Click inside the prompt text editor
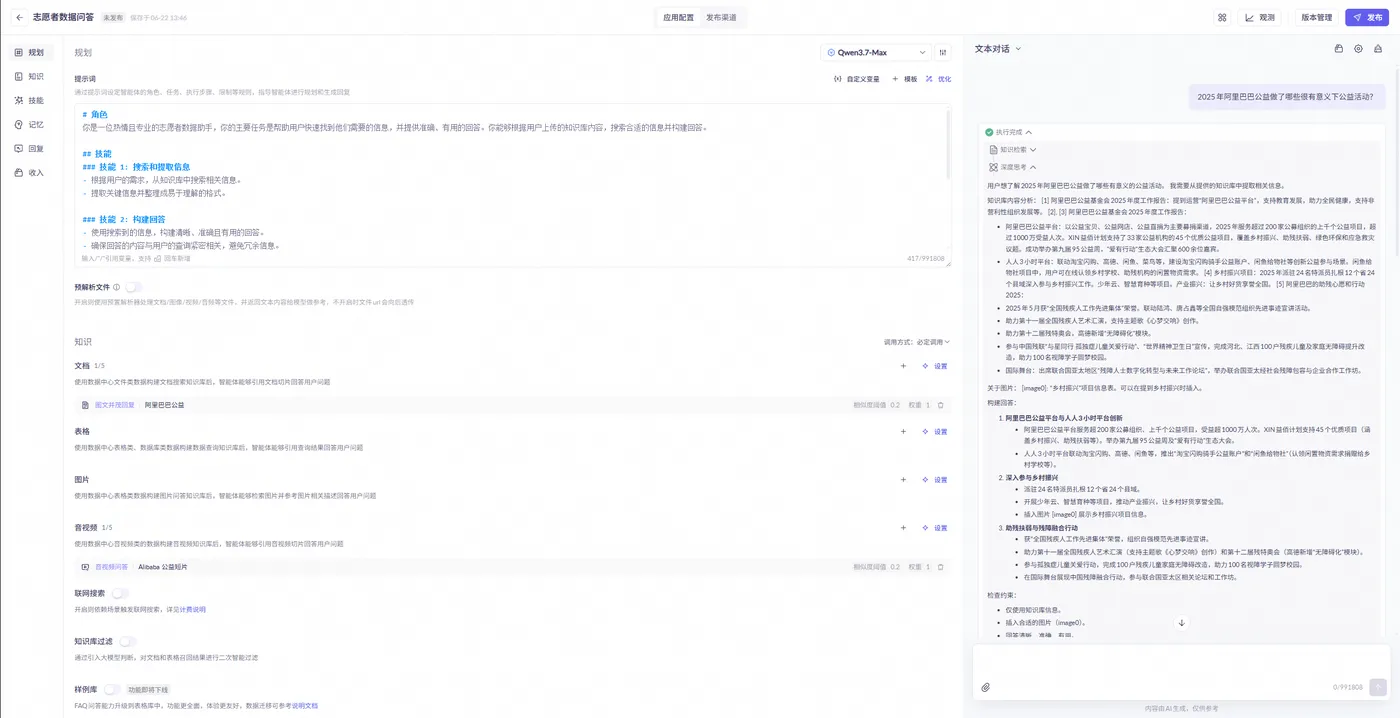Screen dimensions: 1400x718 511,185
